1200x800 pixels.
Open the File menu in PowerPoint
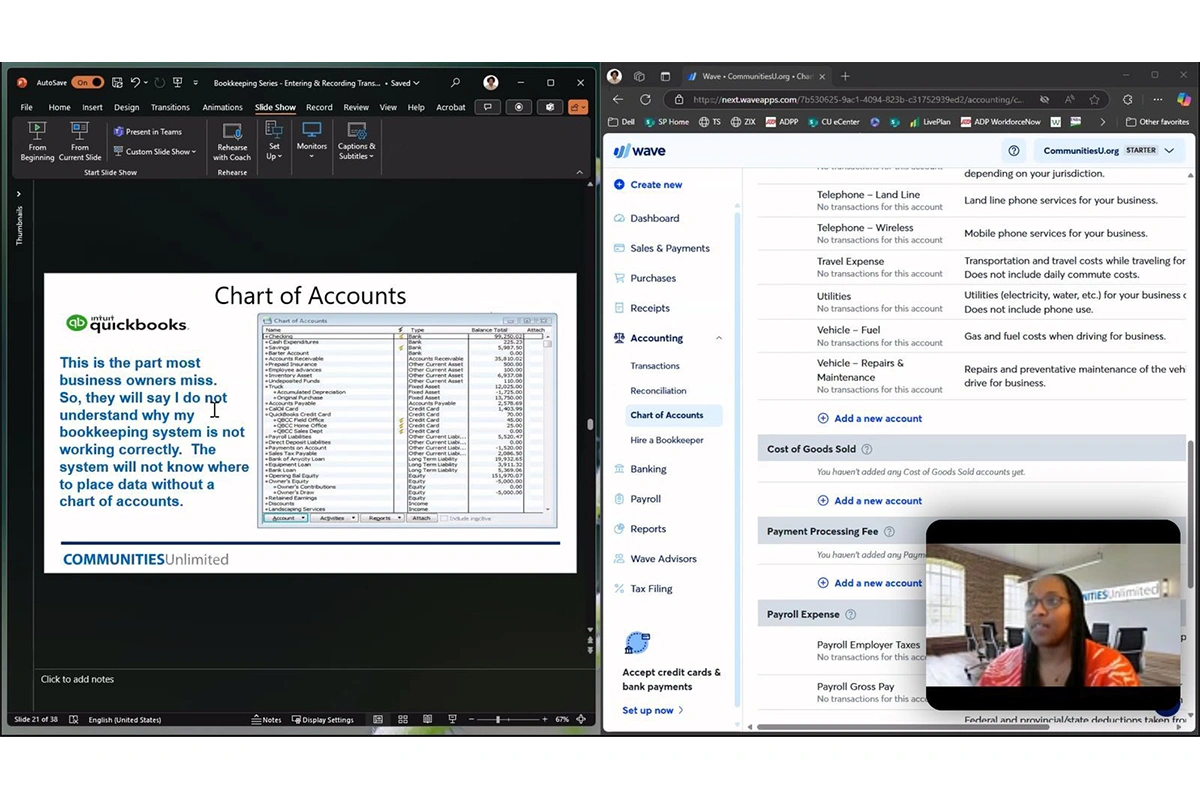coord(27,107)
